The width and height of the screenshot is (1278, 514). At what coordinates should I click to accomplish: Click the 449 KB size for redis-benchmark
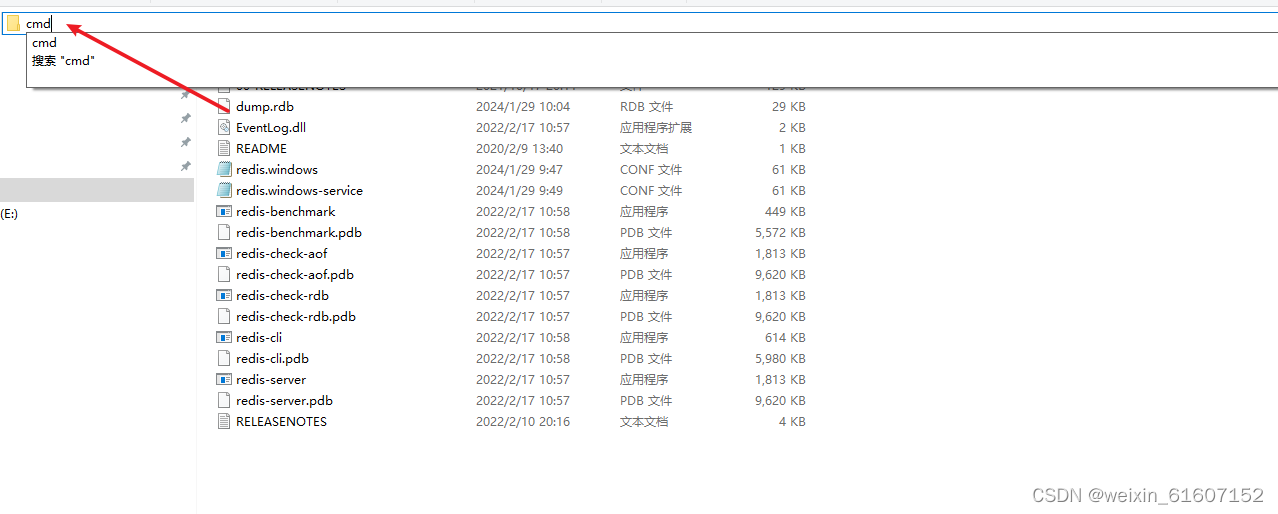pyautogui.click(x=785, y=211)
